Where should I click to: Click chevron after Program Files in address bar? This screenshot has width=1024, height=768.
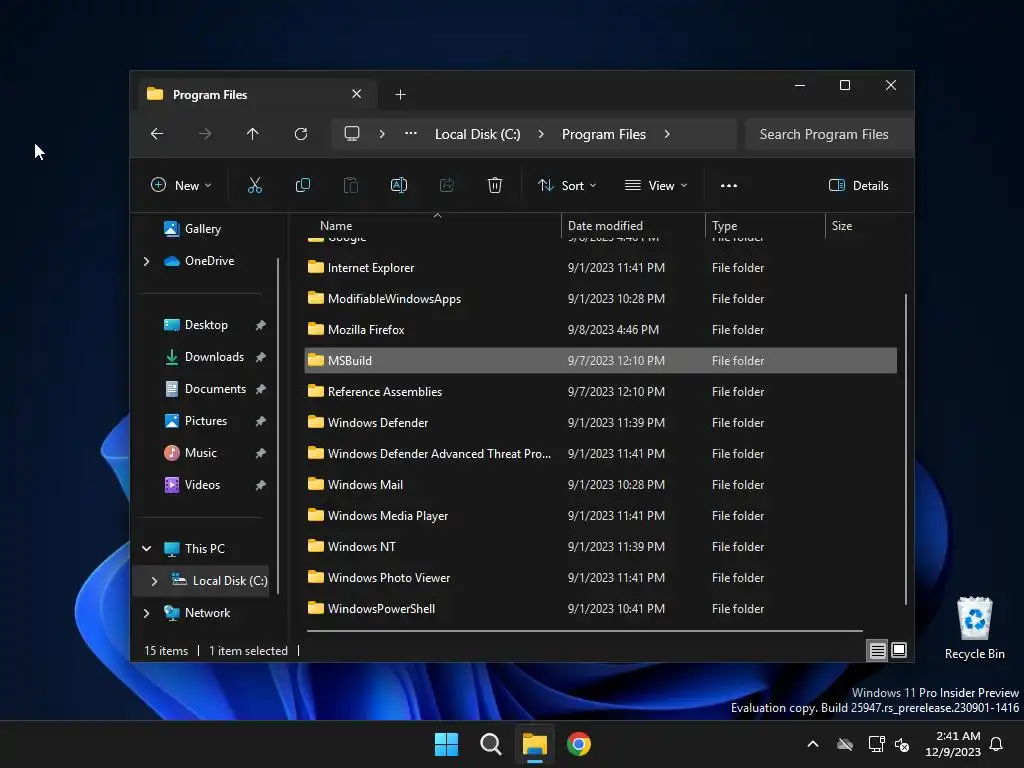tap(667, 134)
